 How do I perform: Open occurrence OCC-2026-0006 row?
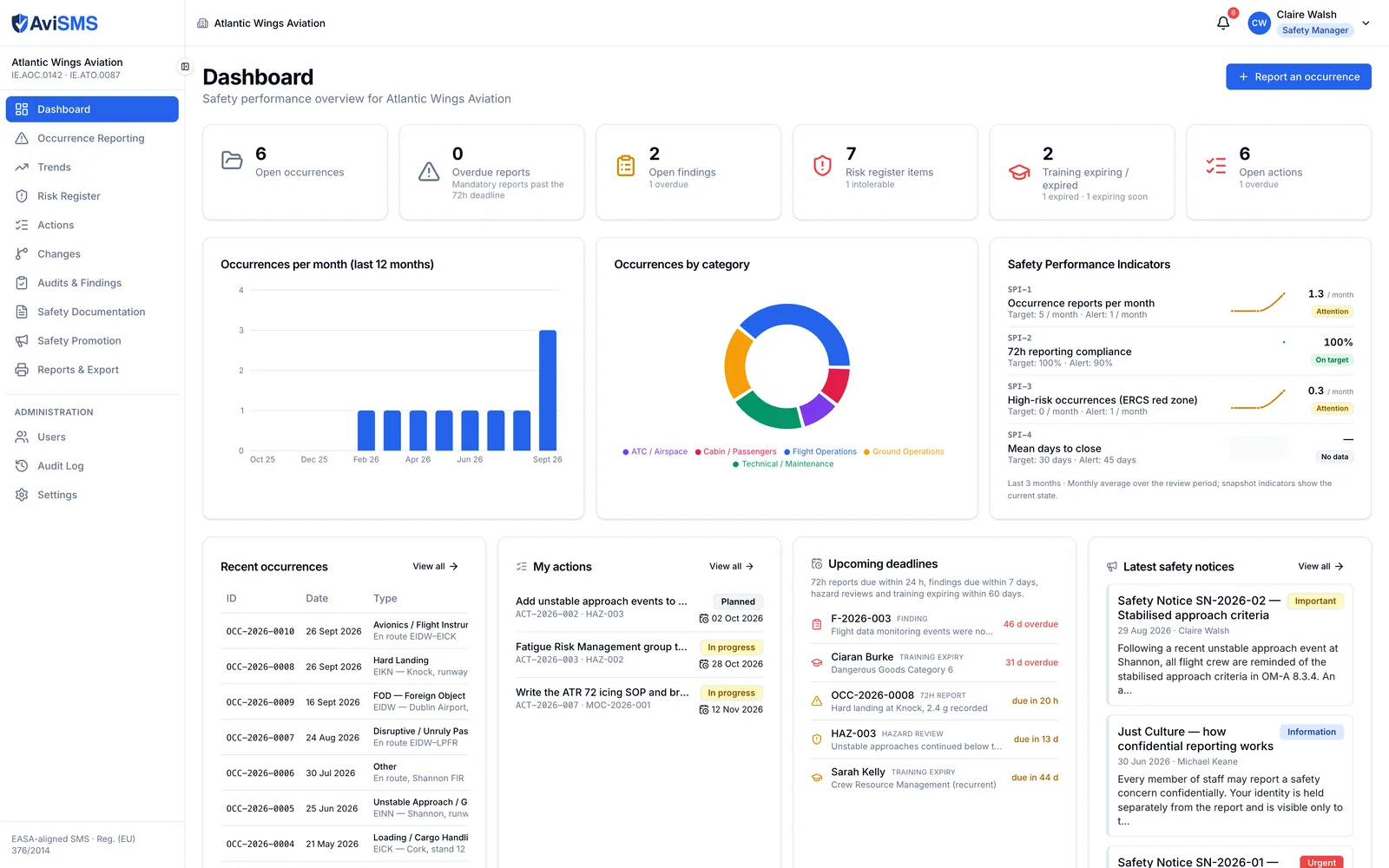click(x=345, y=773)
